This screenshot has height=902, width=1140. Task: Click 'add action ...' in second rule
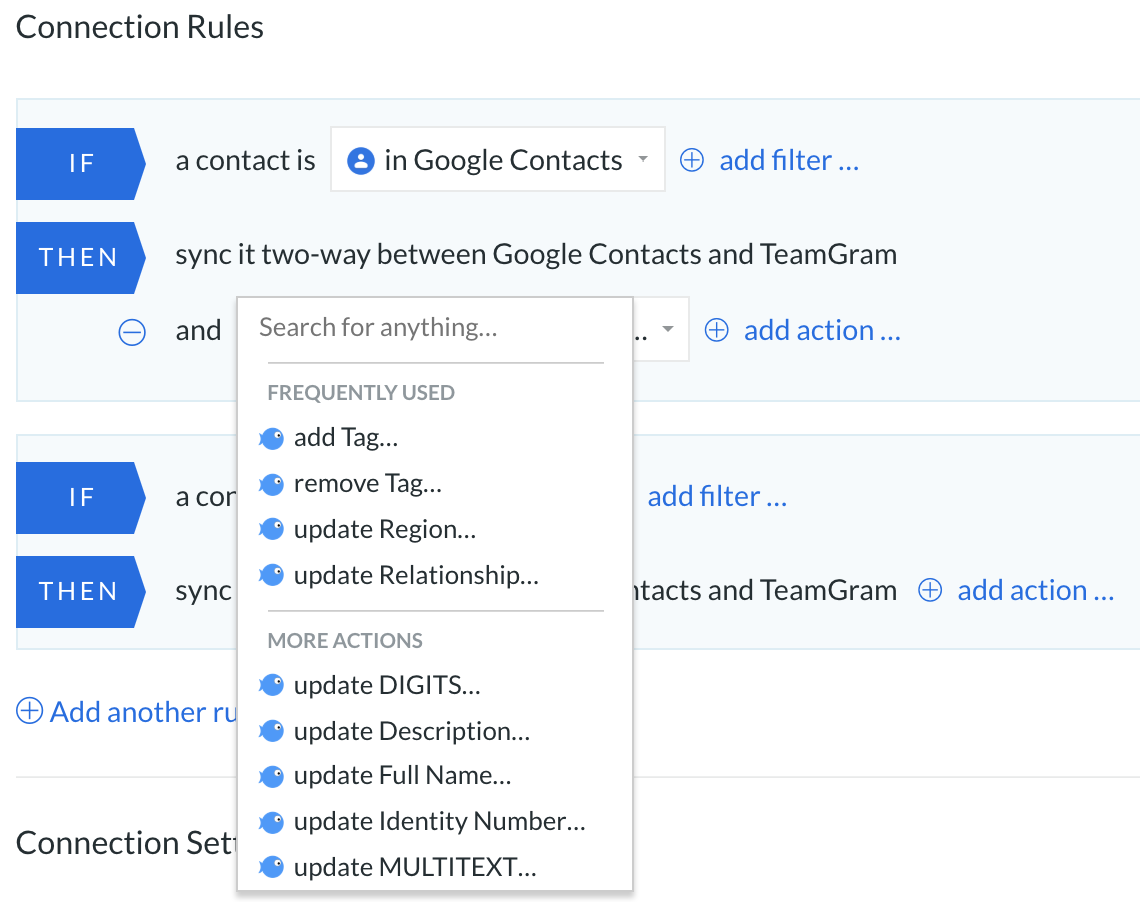point(1035,591)
